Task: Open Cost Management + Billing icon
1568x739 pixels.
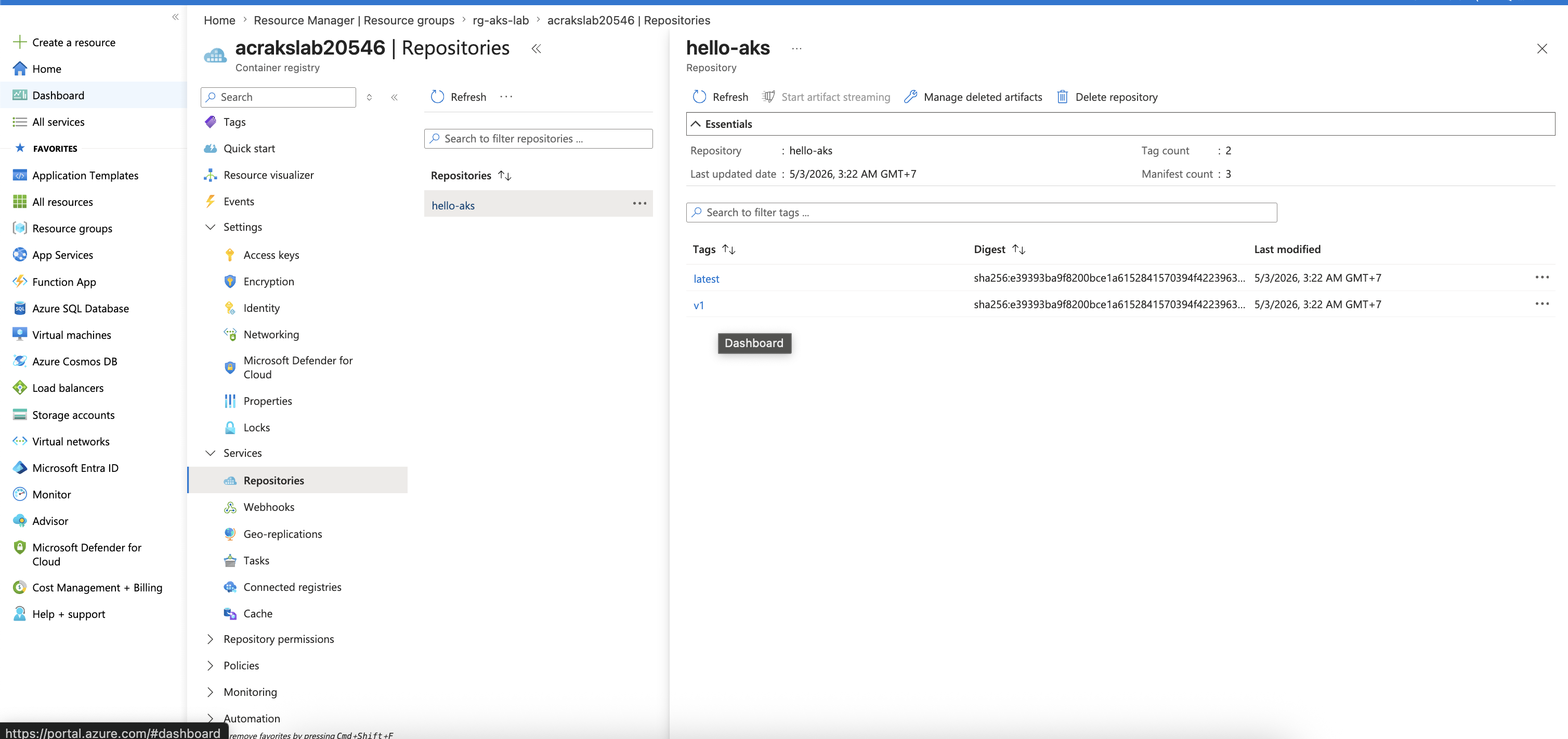Action: pyautogui.click(x=19, y=587)
